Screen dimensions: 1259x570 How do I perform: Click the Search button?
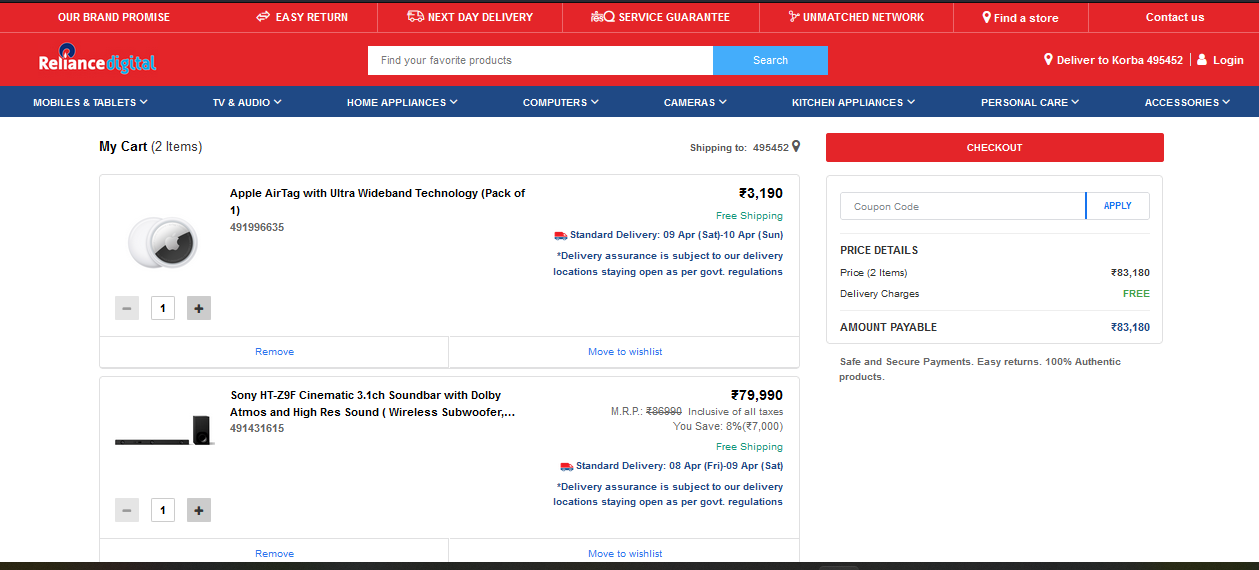tap(770, 60)
